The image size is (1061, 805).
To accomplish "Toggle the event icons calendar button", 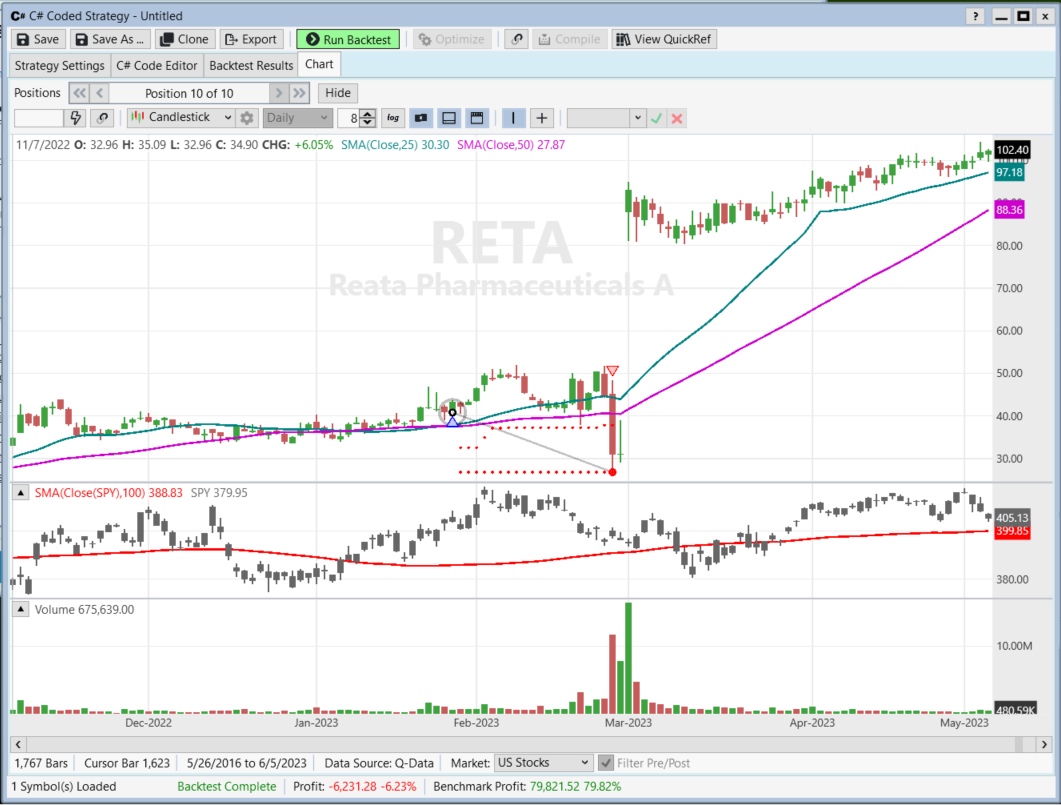I will (477, 118).
